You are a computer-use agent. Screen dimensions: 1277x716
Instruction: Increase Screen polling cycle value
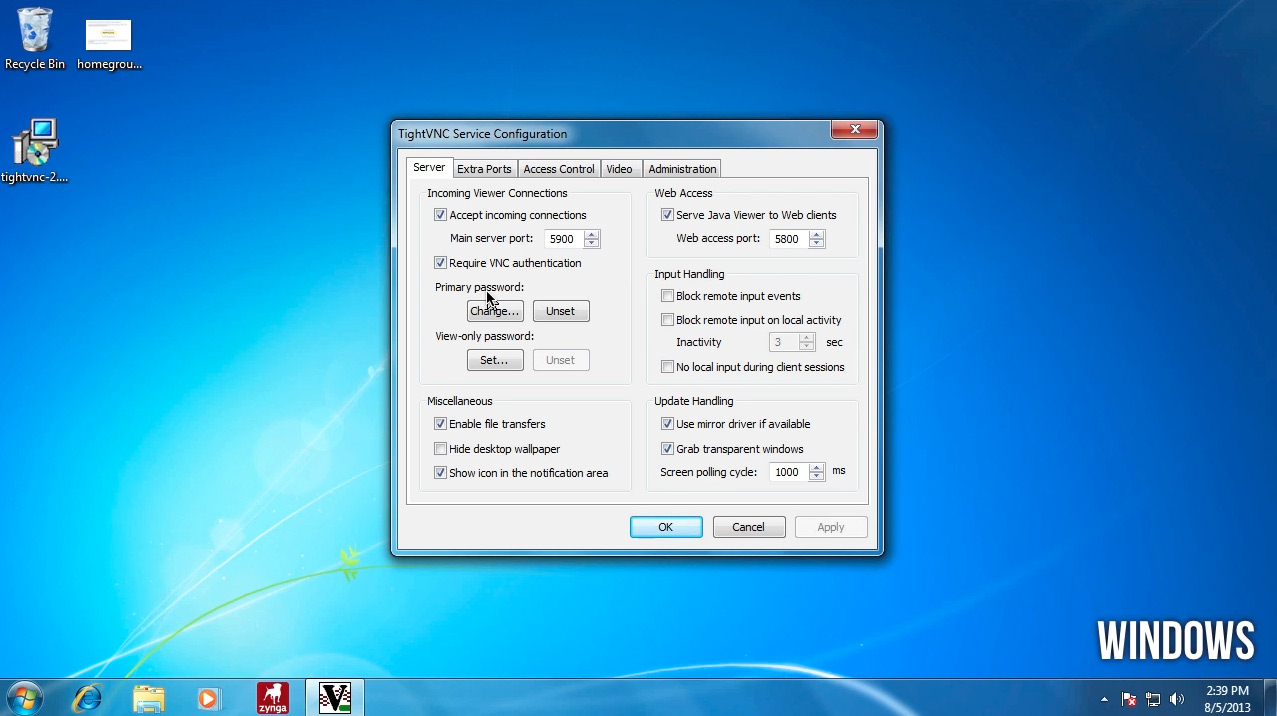coord(815,468)
